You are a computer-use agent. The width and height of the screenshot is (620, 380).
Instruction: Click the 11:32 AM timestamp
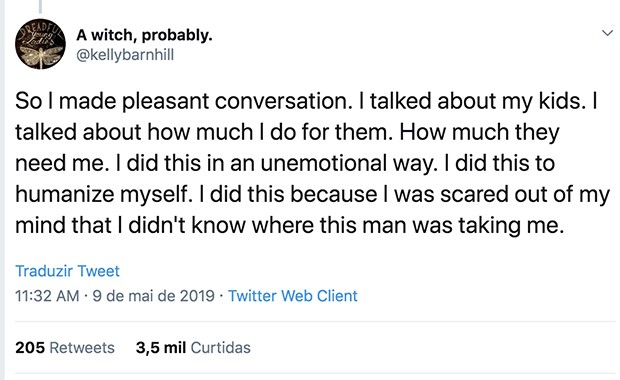pyautogui.click(x=47, y=296)
